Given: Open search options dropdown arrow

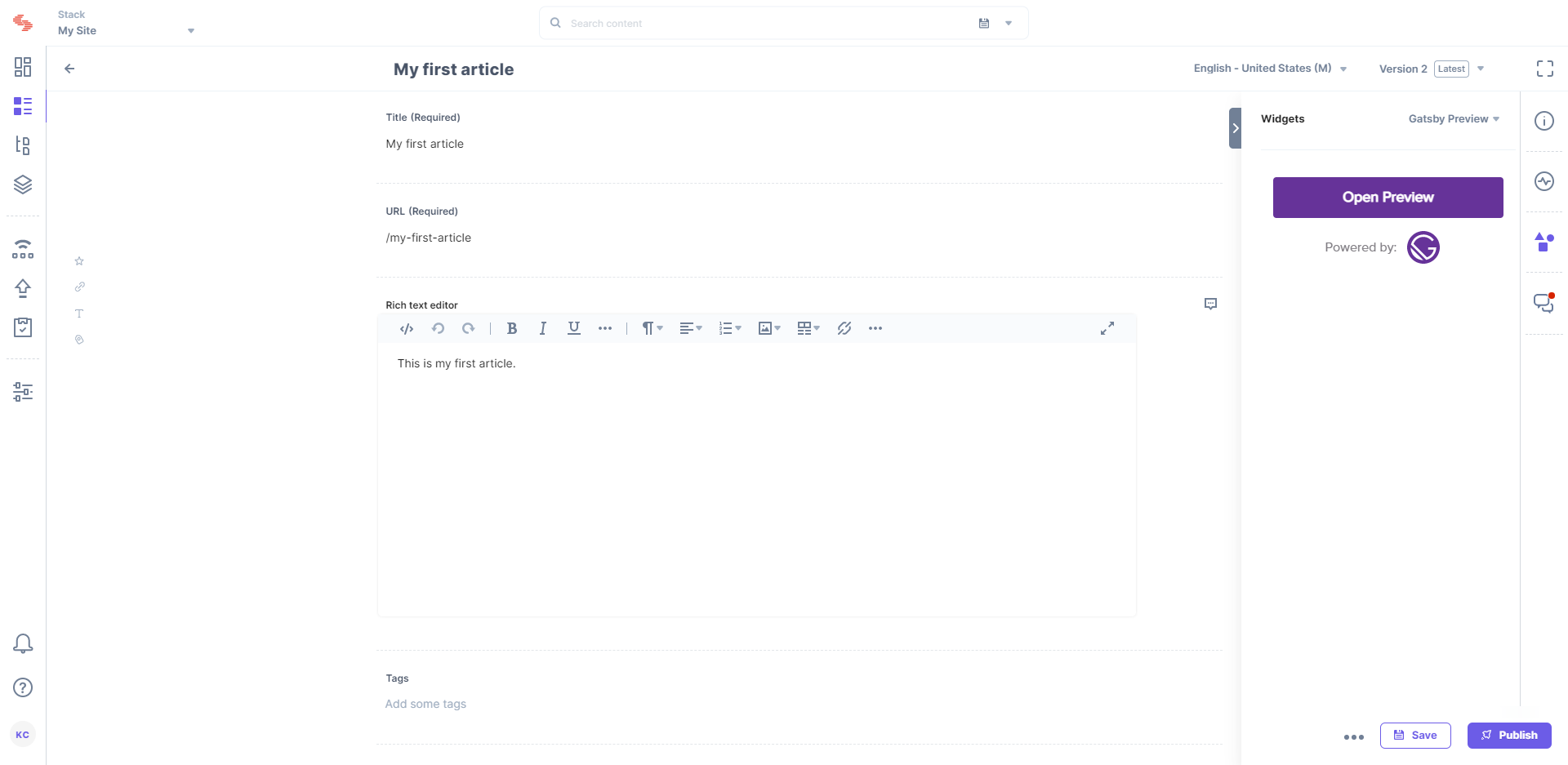Looking at the screenshot, I should point(1009,23).
